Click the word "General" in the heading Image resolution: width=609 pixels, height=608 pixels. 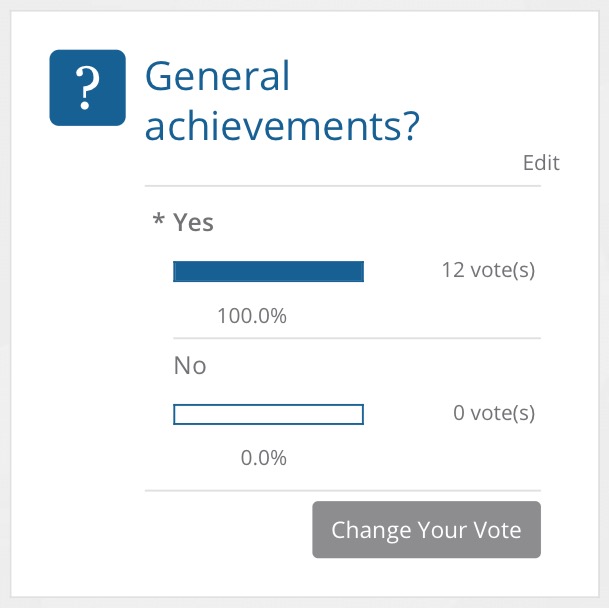218,75
